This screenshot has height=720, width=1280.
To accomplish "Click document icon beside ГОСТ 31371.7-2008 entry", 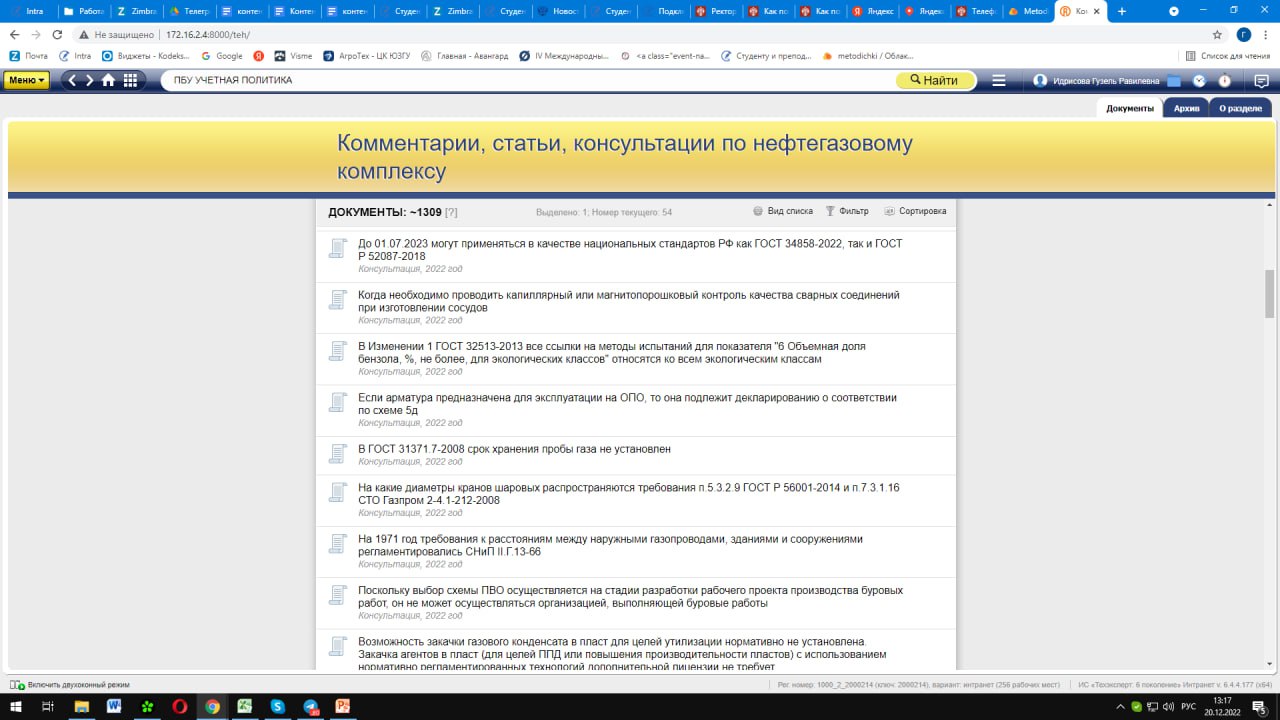I will [x=338, y=454].
